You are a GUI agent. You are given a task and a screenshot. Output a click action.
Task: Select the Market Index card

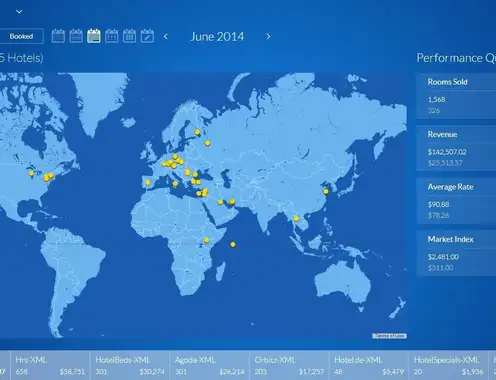456,253
